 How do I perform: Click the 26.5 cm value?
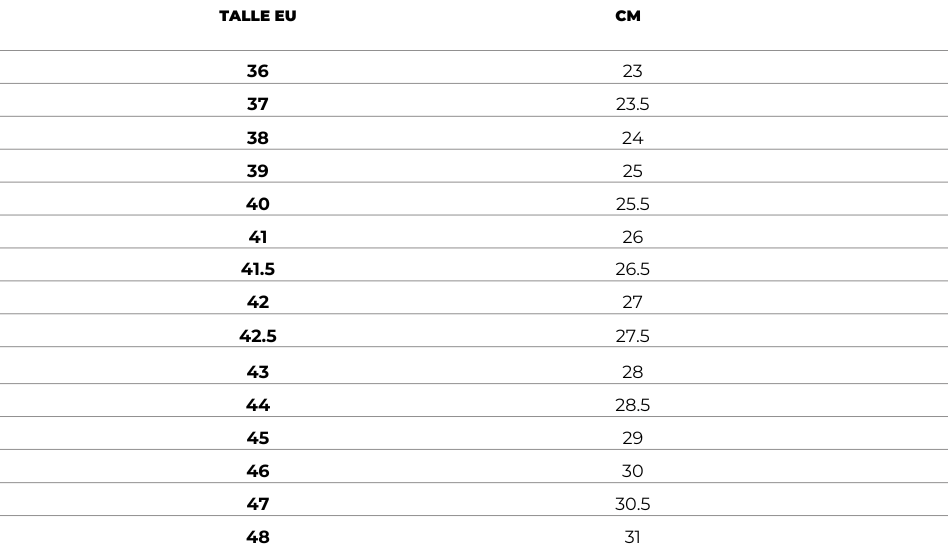tap(632, 269)
